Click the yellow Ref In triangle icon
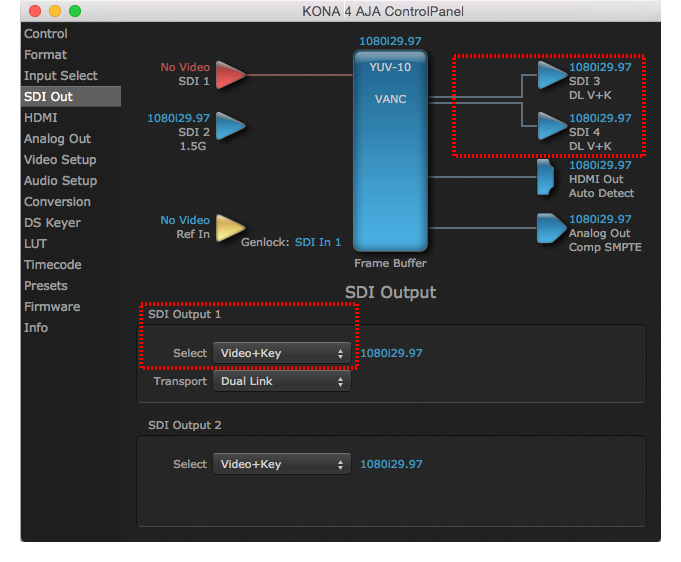Image resolution: width=681 pixels, height=562 pixels. 230,228
